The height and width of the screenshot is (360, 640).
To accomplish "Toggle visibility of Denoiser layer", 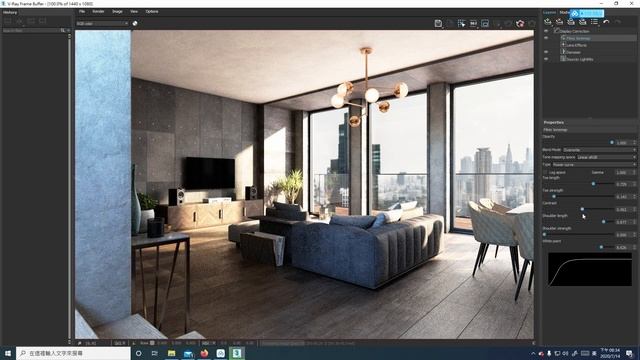I will [546, 52].
